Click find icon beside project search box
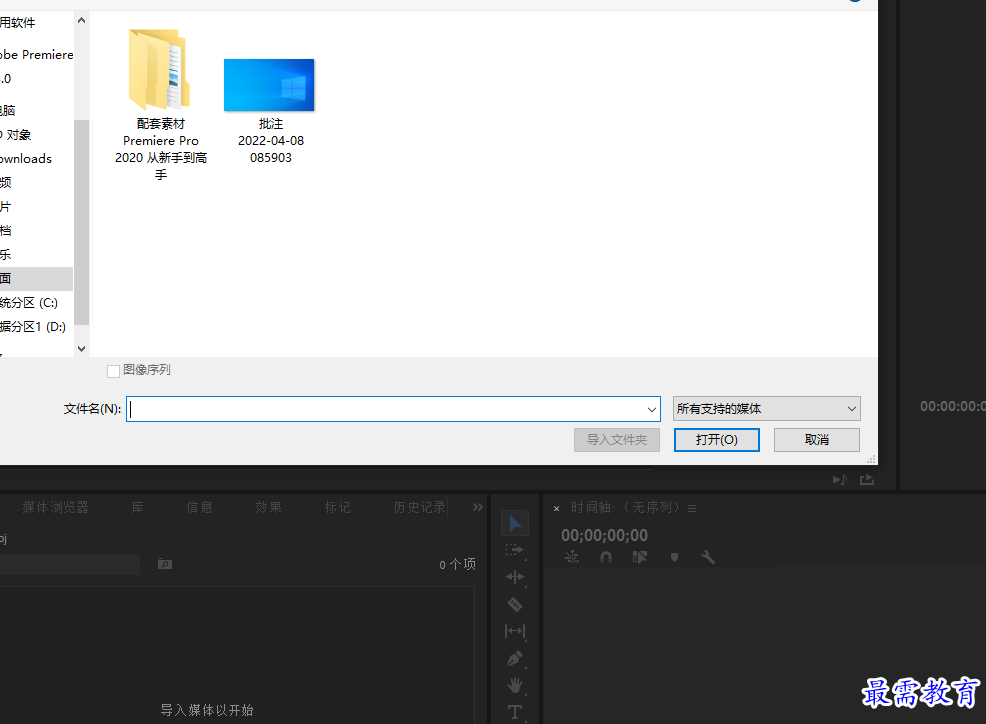The height and width of the screenshot is (724, 986). pos(165,564)
